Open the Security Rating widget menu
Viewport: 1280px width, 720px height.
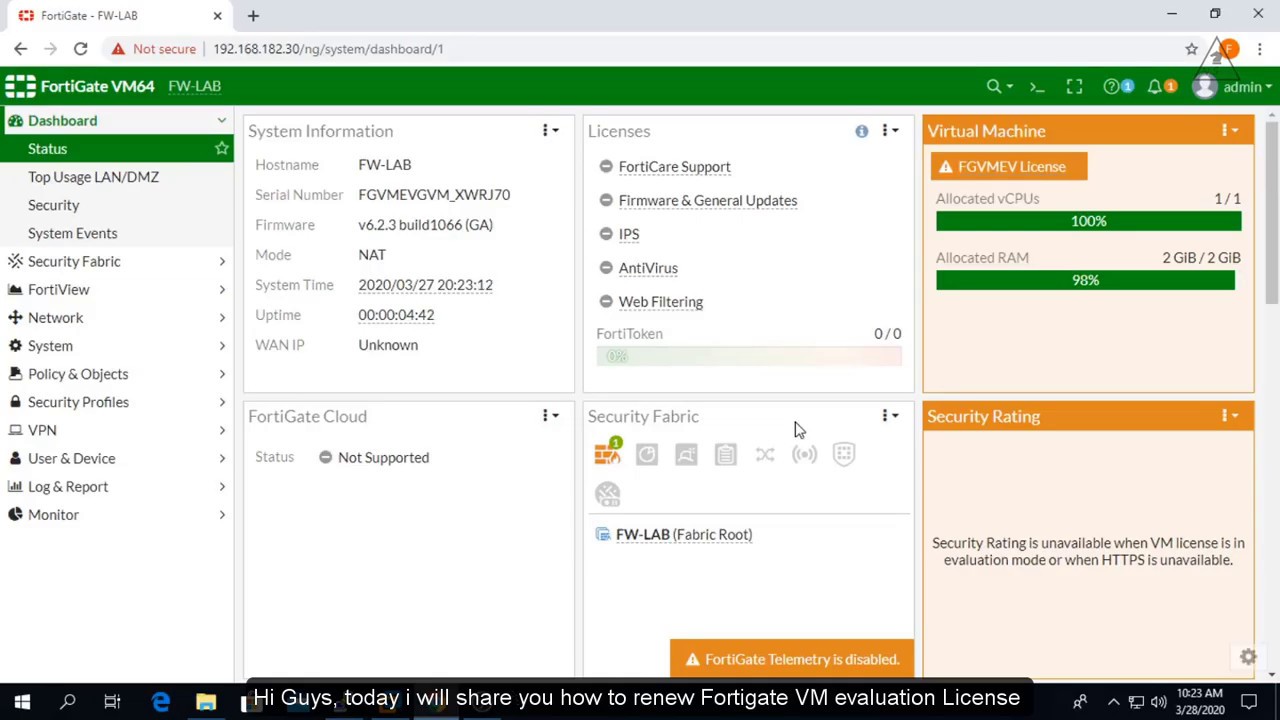tap(1229, 416)
